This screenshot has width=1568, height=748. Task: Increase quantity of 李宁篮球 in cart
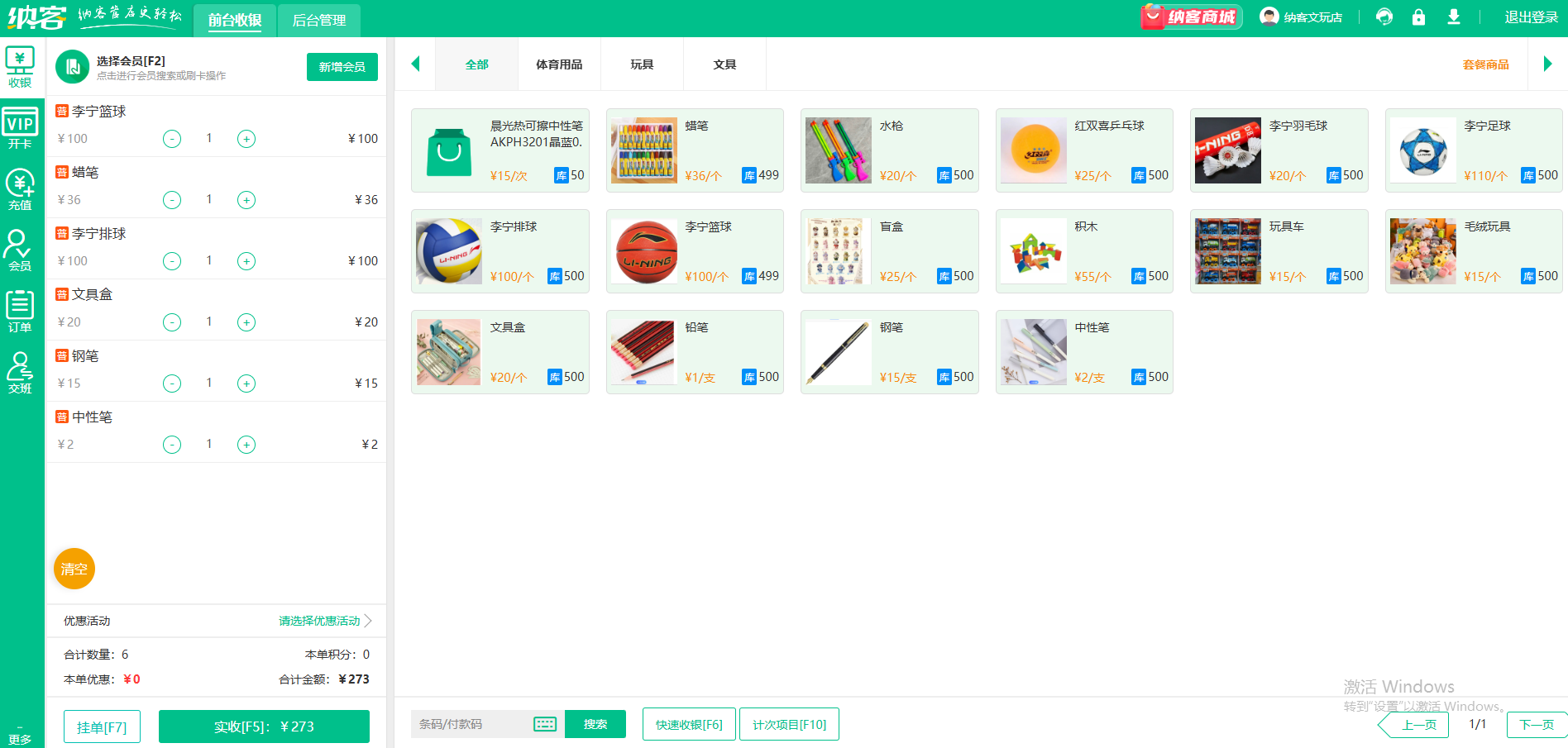246,139
